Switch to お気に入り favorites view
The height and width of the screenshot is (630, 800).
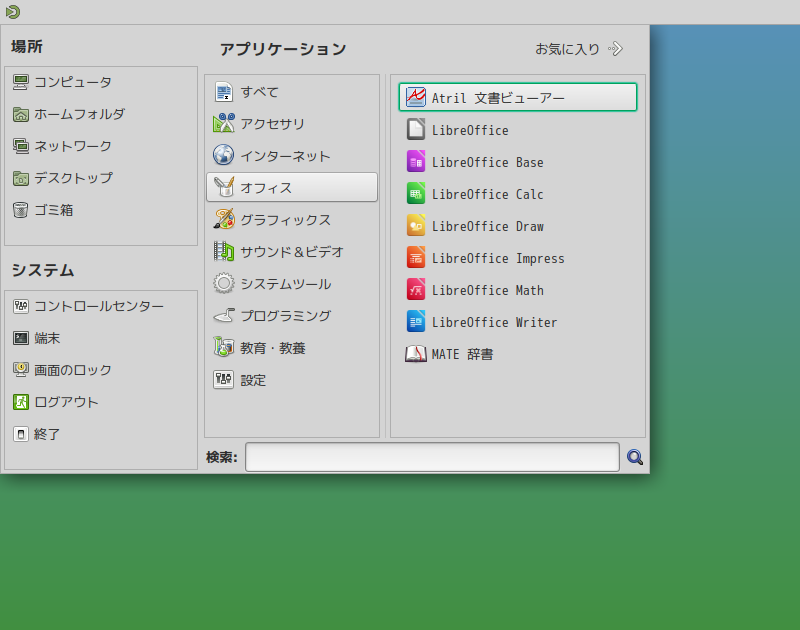click(x=579, y=49)
